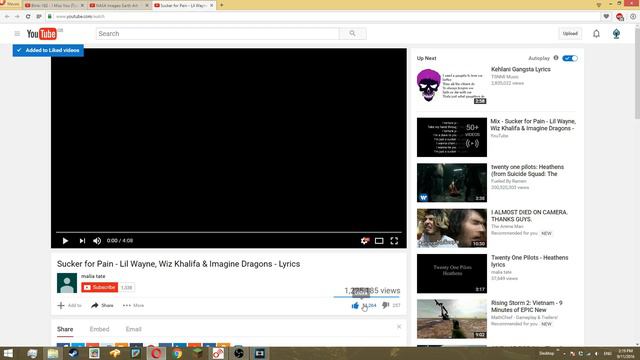This screenshot has height=360, width=640.
Task: Play the video
Action: (65, 241)
